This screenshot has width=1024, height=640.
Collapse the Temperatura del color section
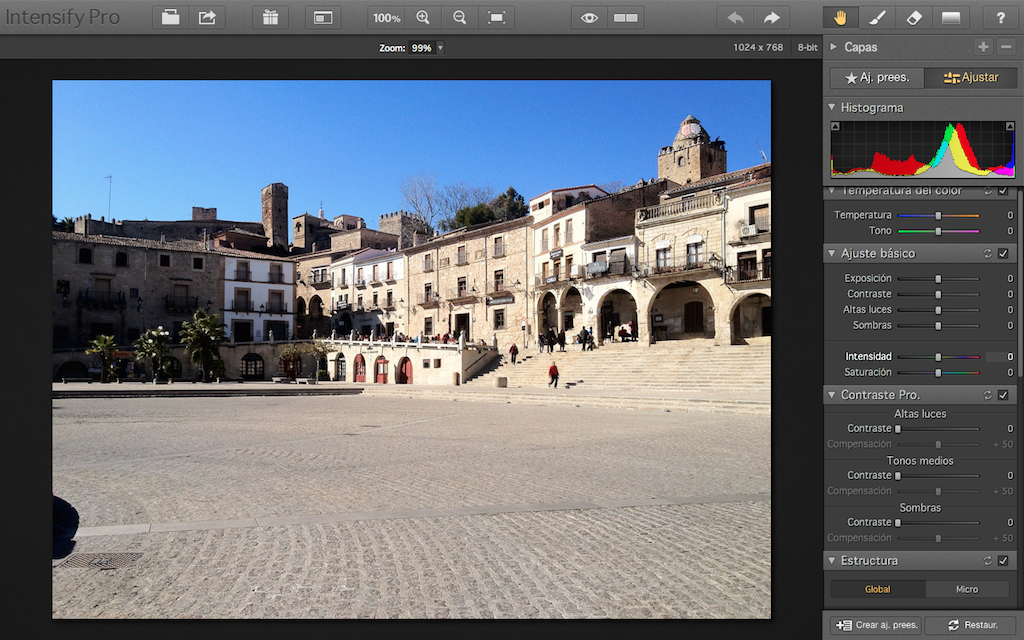click(832, 191)
